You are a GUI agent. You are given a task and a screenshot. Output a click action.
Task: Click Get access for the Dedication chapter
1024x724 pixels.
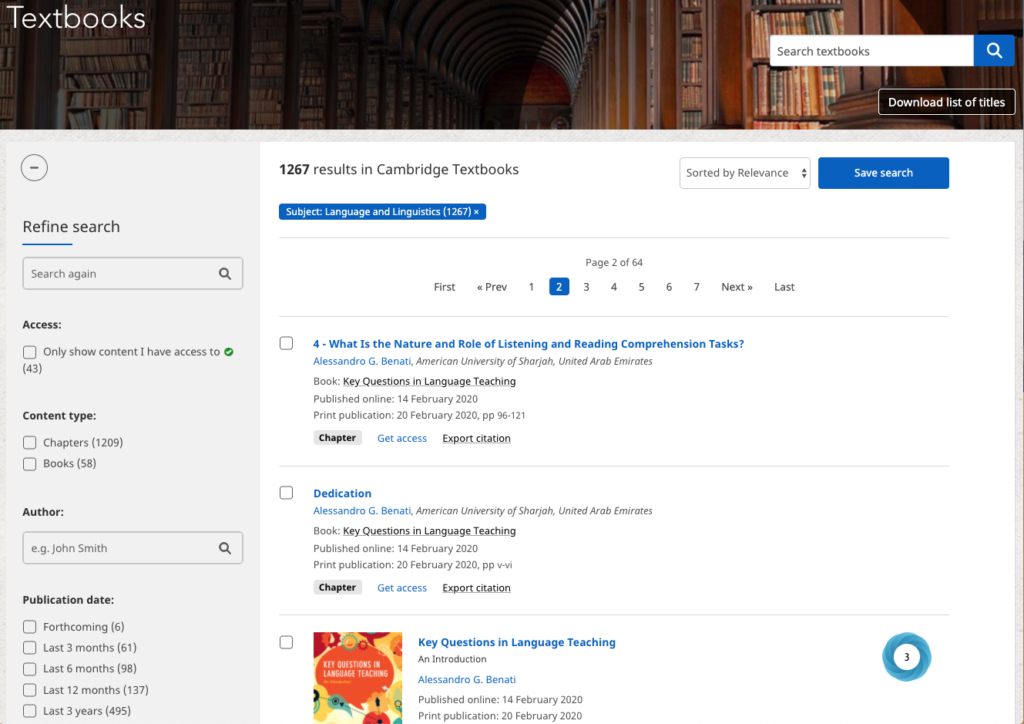tap(402, 588)
